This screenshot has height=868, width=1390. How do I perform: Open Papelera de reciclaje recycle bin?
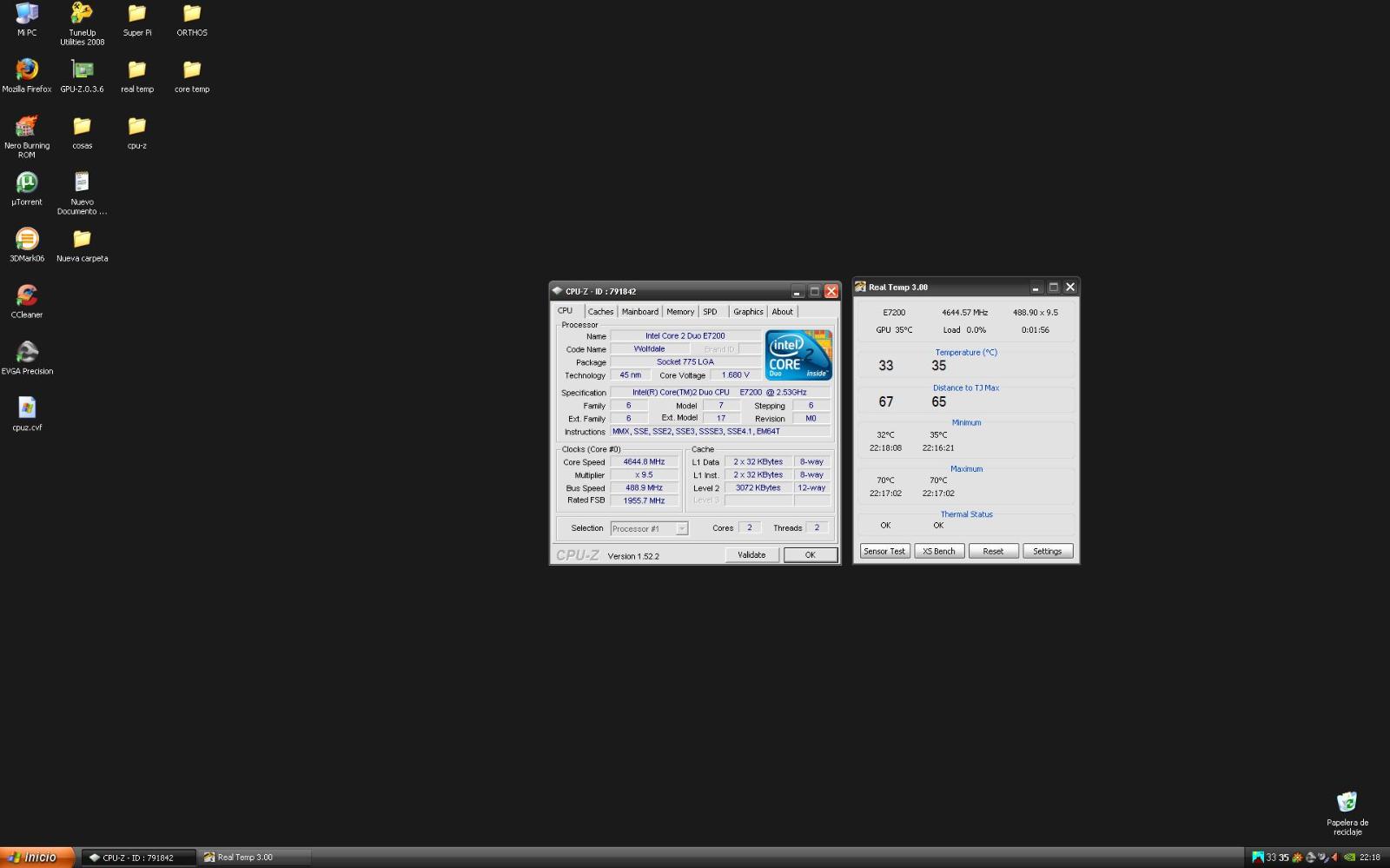pos(1347,812)
